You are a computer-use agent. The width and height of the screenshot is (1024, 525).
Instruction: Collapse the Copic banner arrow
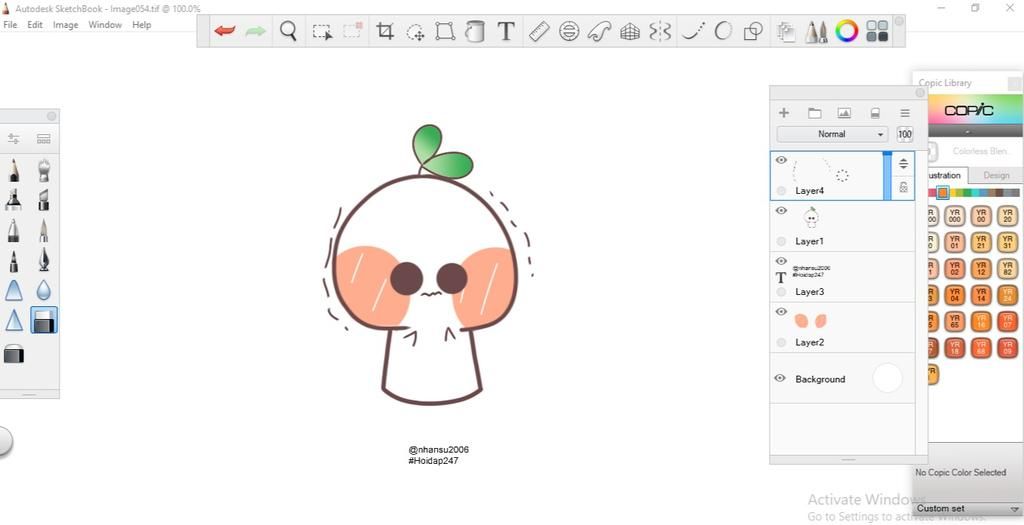967,131
